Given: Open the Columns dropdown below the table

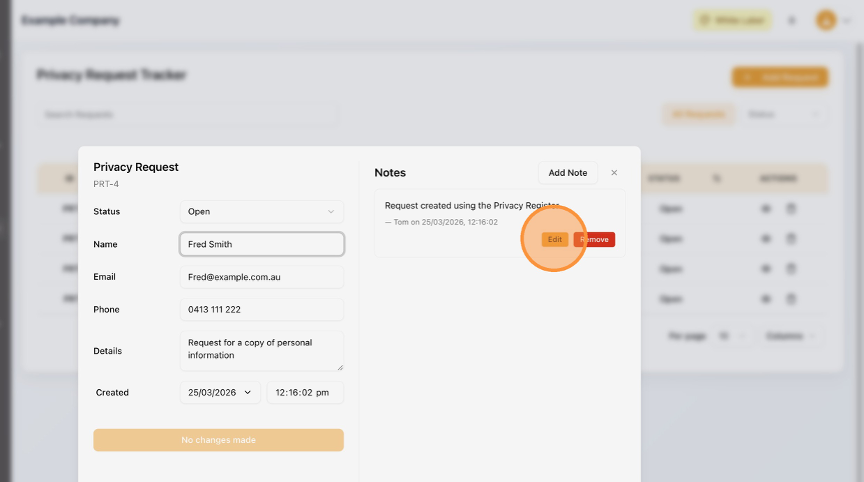Looking at the screenshot, I should [789, 336].
